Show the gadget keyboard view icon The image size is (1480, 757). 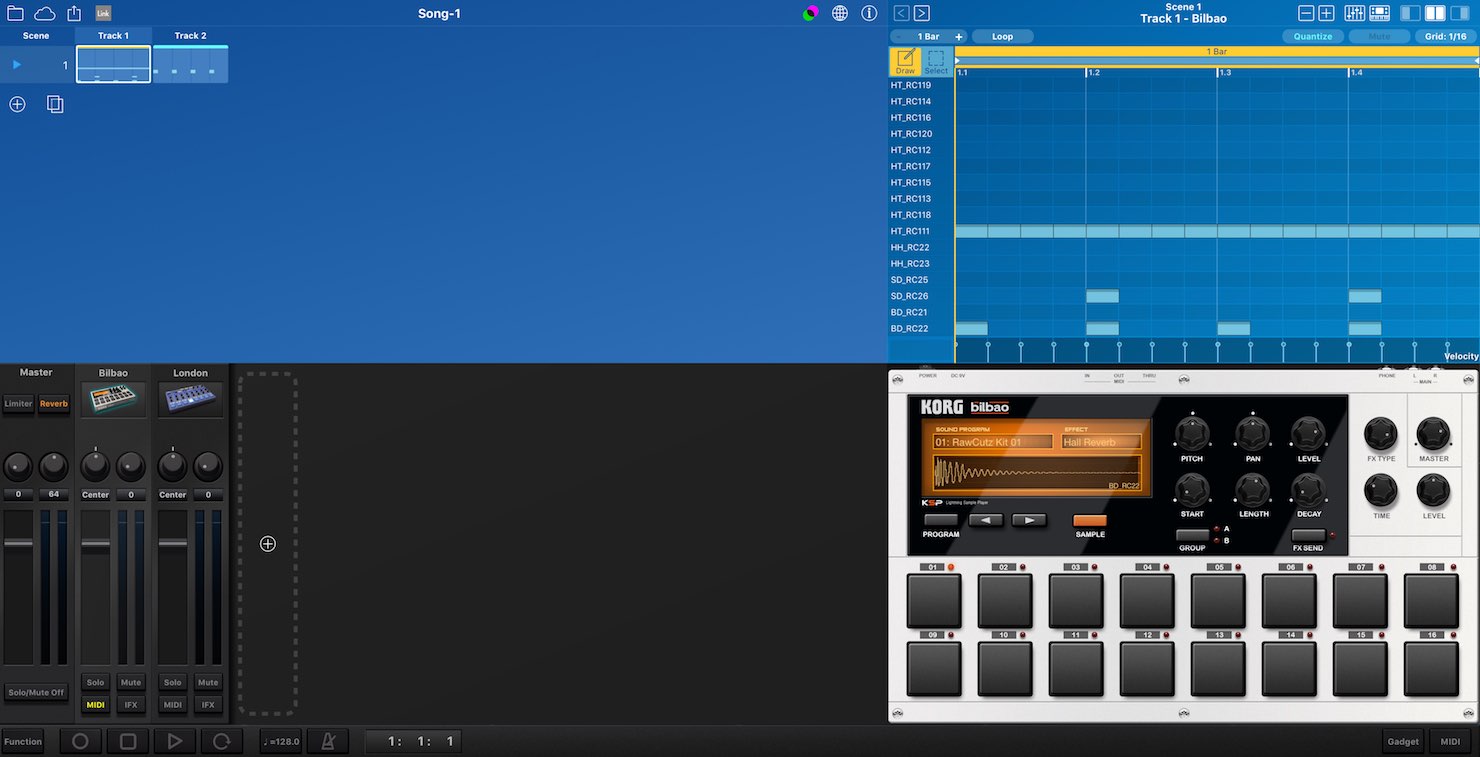pos(1379,13)
